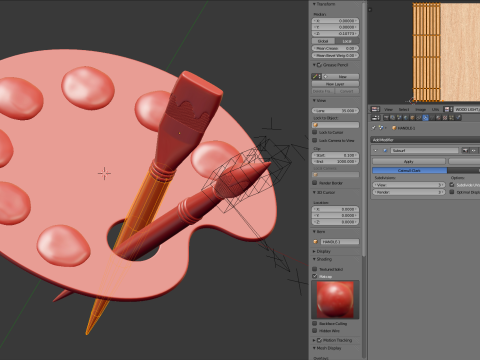
Task: Open the World properties tab
Action: click(406, 118)
